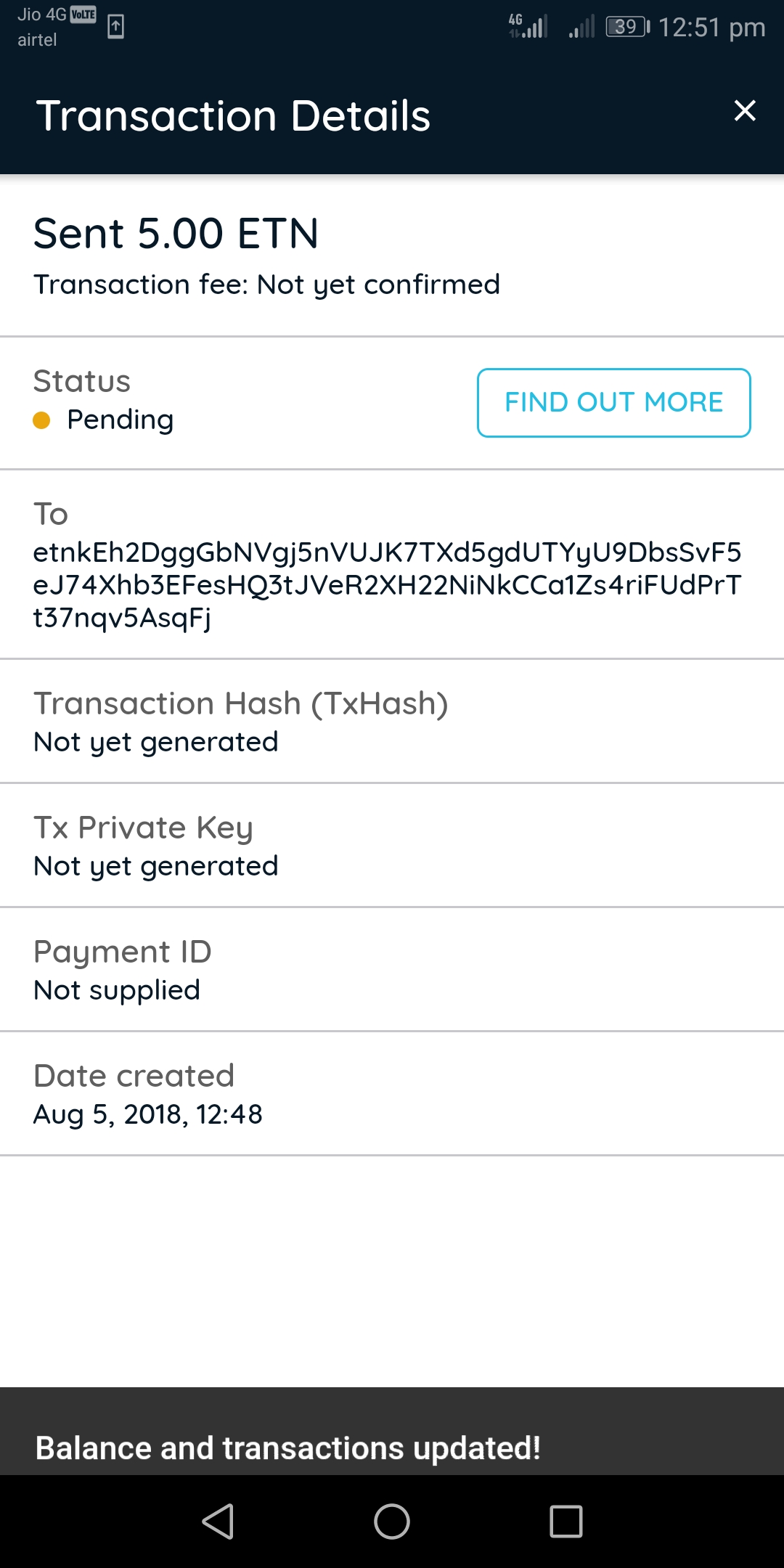Image resolution: width=784 pixels, height=1568 pixels.
Task: Tap the Transaction fee line
Action: point(266,285)
